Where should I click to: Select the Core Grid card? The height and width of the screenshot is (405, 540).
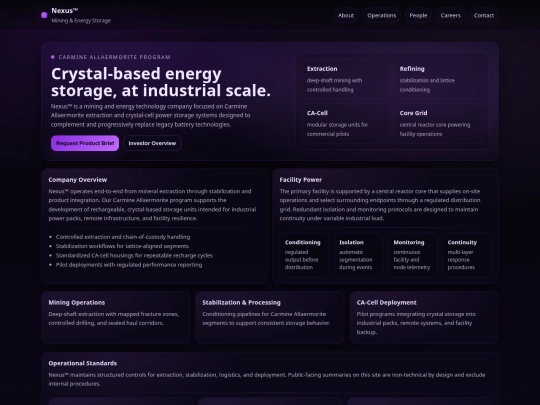click(438, 123)
